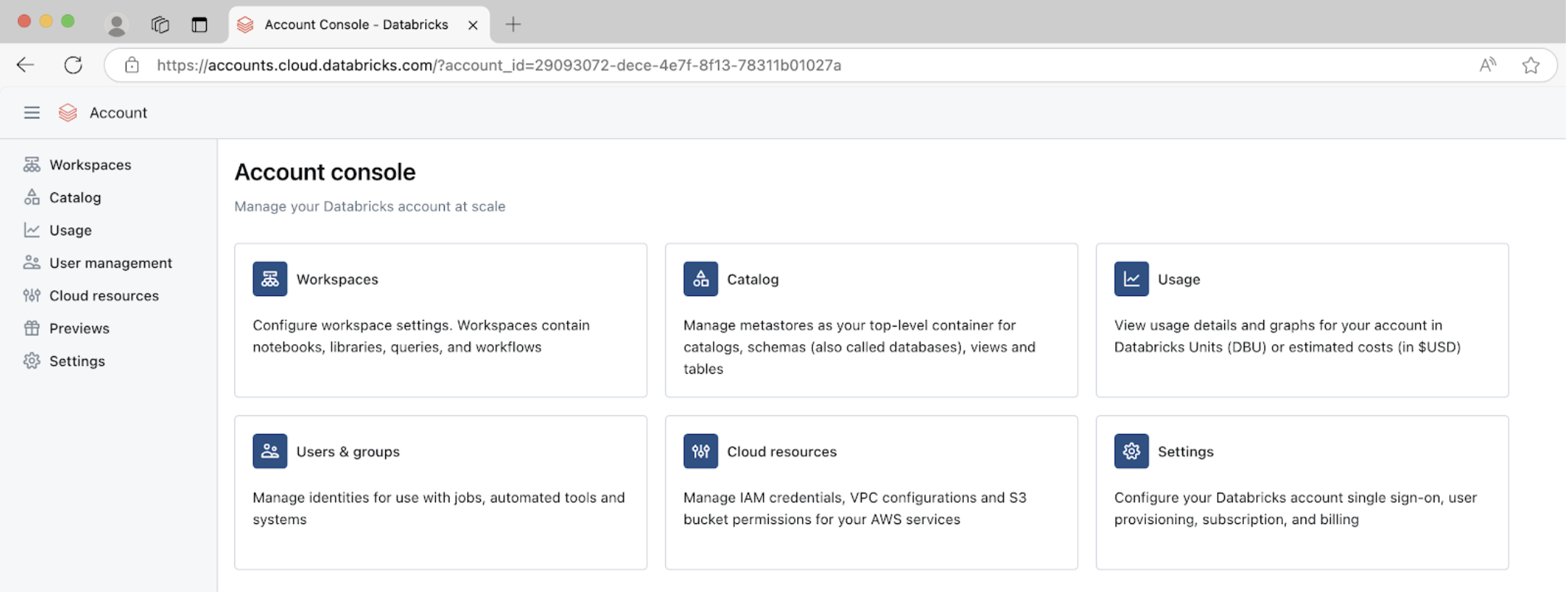Click 'Manage your Databricks account at scale' text
This screenshot has height=598, width=1568.
tap(370, 206)
